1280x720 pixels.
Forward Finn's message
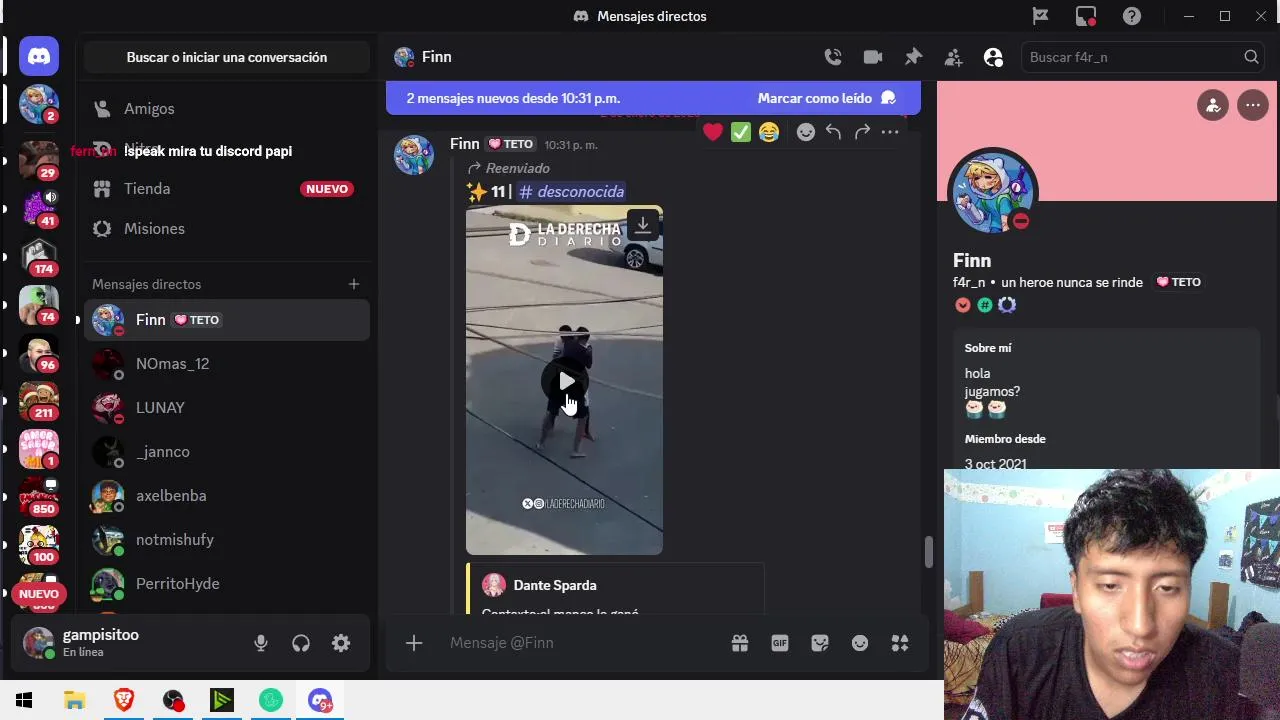(x=862, y=132)
